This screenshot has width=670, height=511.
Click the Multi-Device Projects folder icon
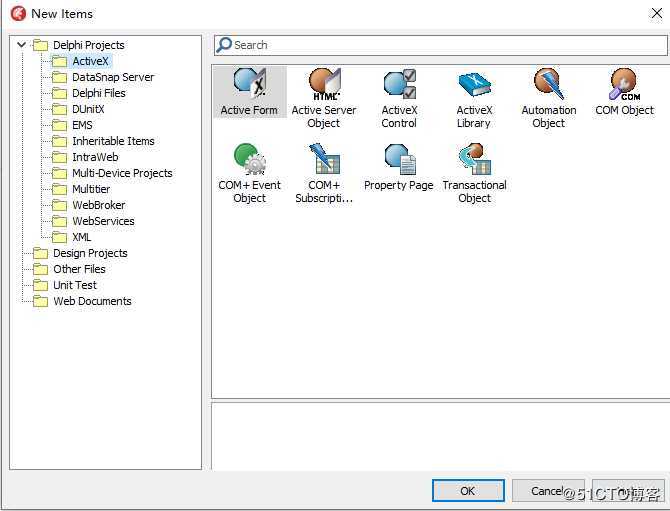[x=59, y=173]
